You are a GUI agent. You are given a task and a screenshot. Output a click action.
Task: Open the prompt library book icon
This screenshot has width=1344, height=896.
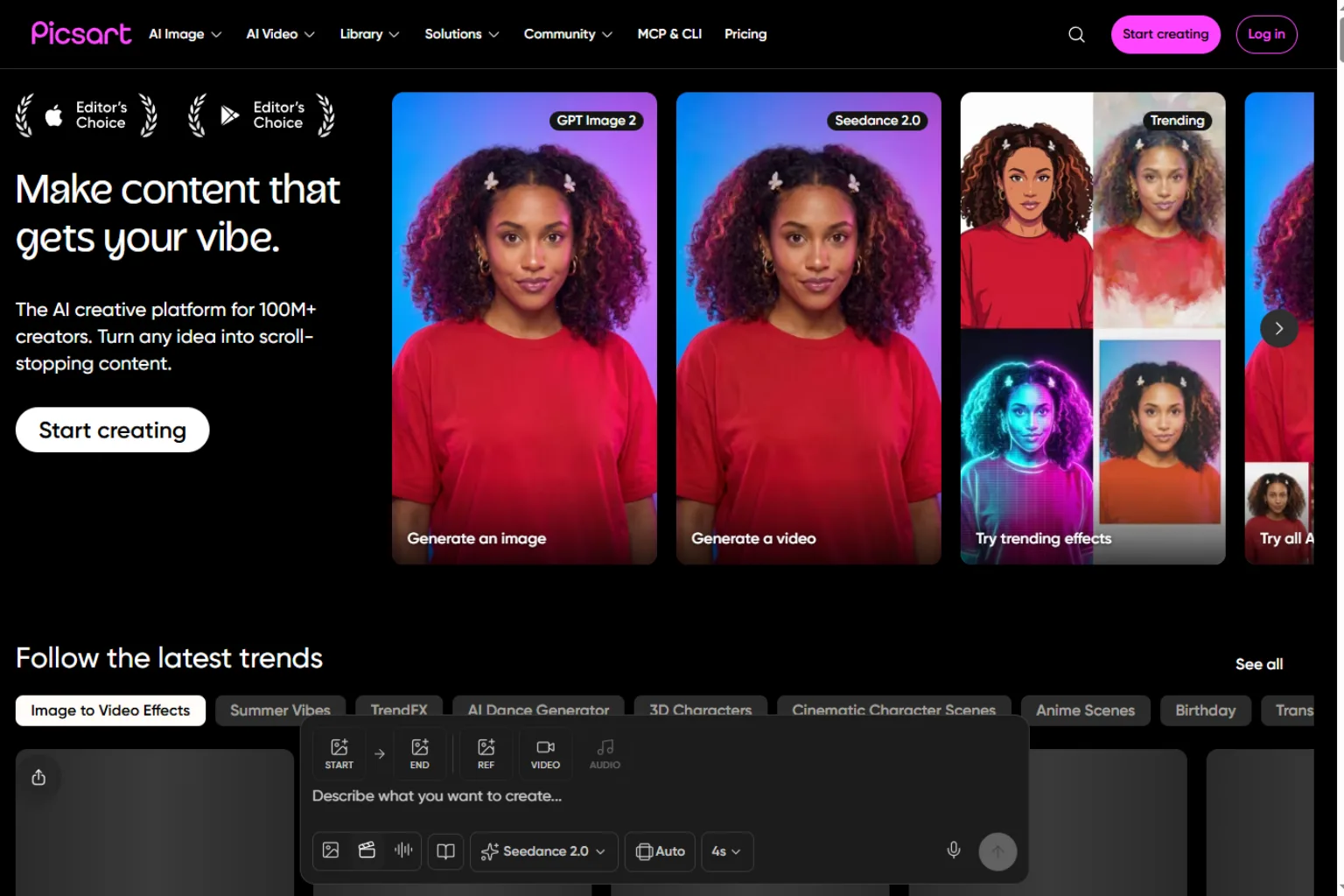click(445, 850)
